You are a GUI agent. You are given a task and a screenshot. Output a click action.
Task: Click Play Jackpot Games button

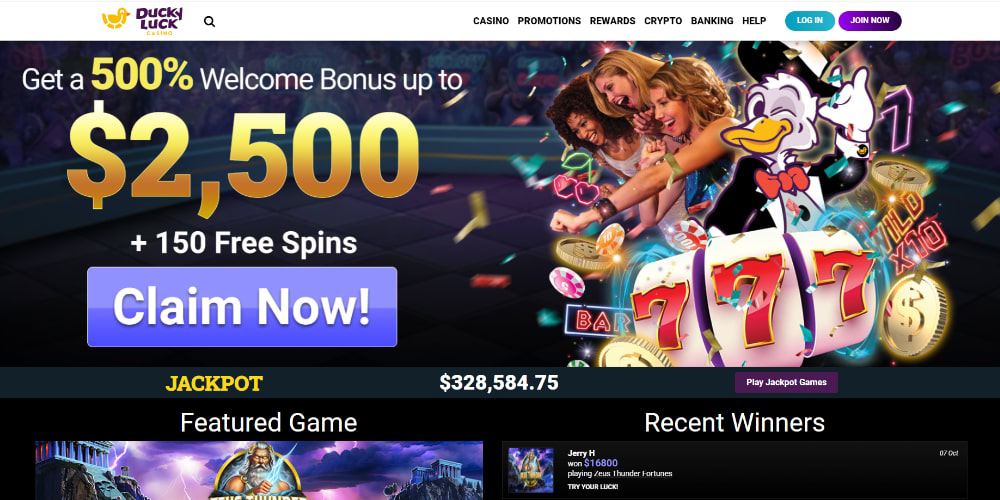coord(786,382)
